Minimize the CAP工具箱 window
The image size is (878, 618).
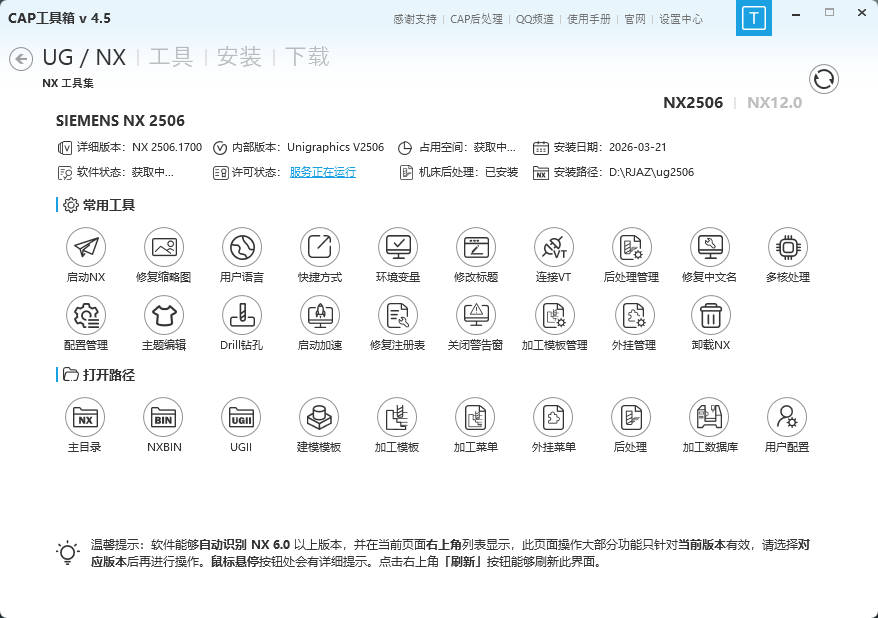pyautogui.click(x=796, y=14)
